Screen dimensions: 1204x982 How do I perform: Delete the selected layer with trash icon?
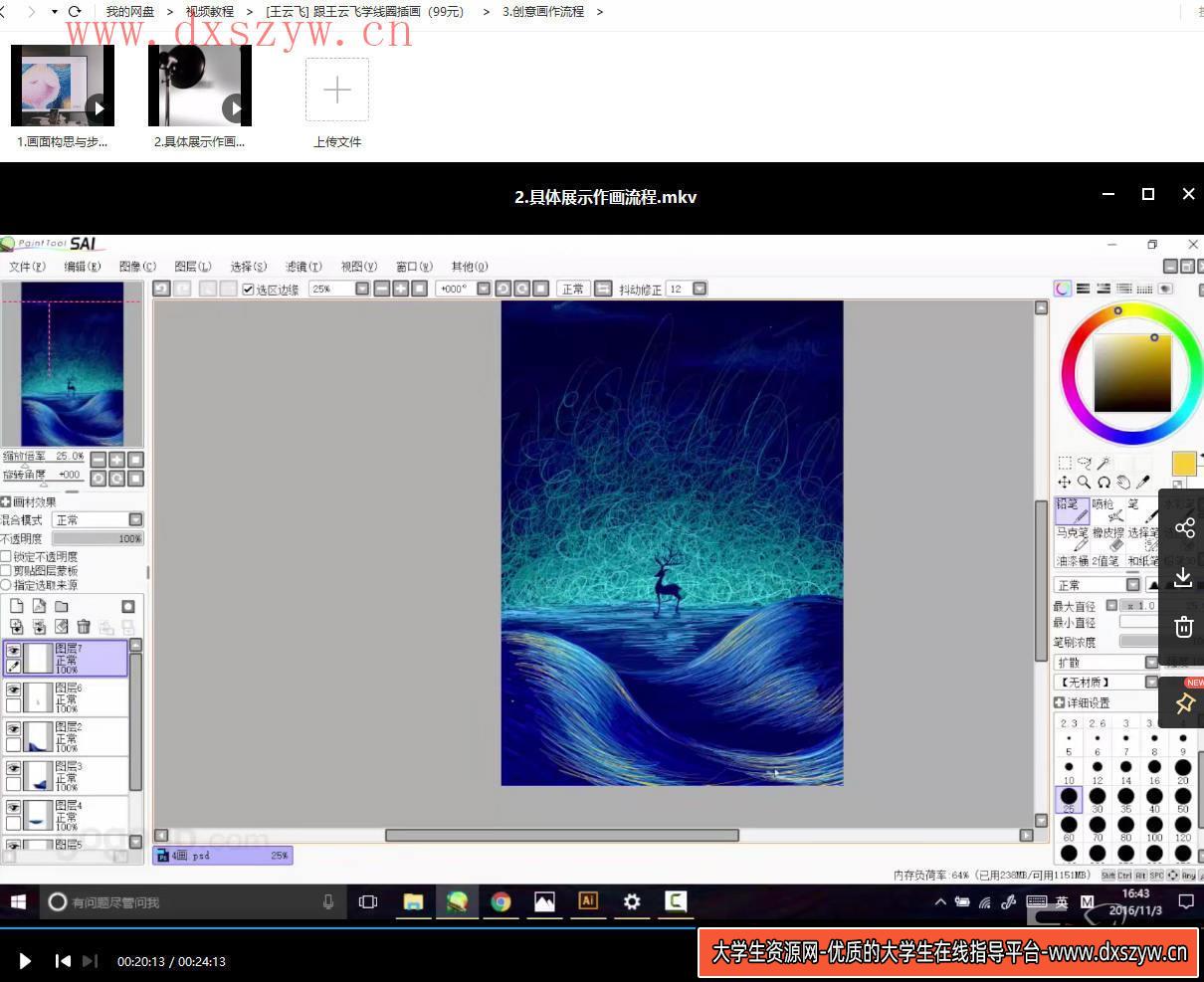[x=84, y=627]
